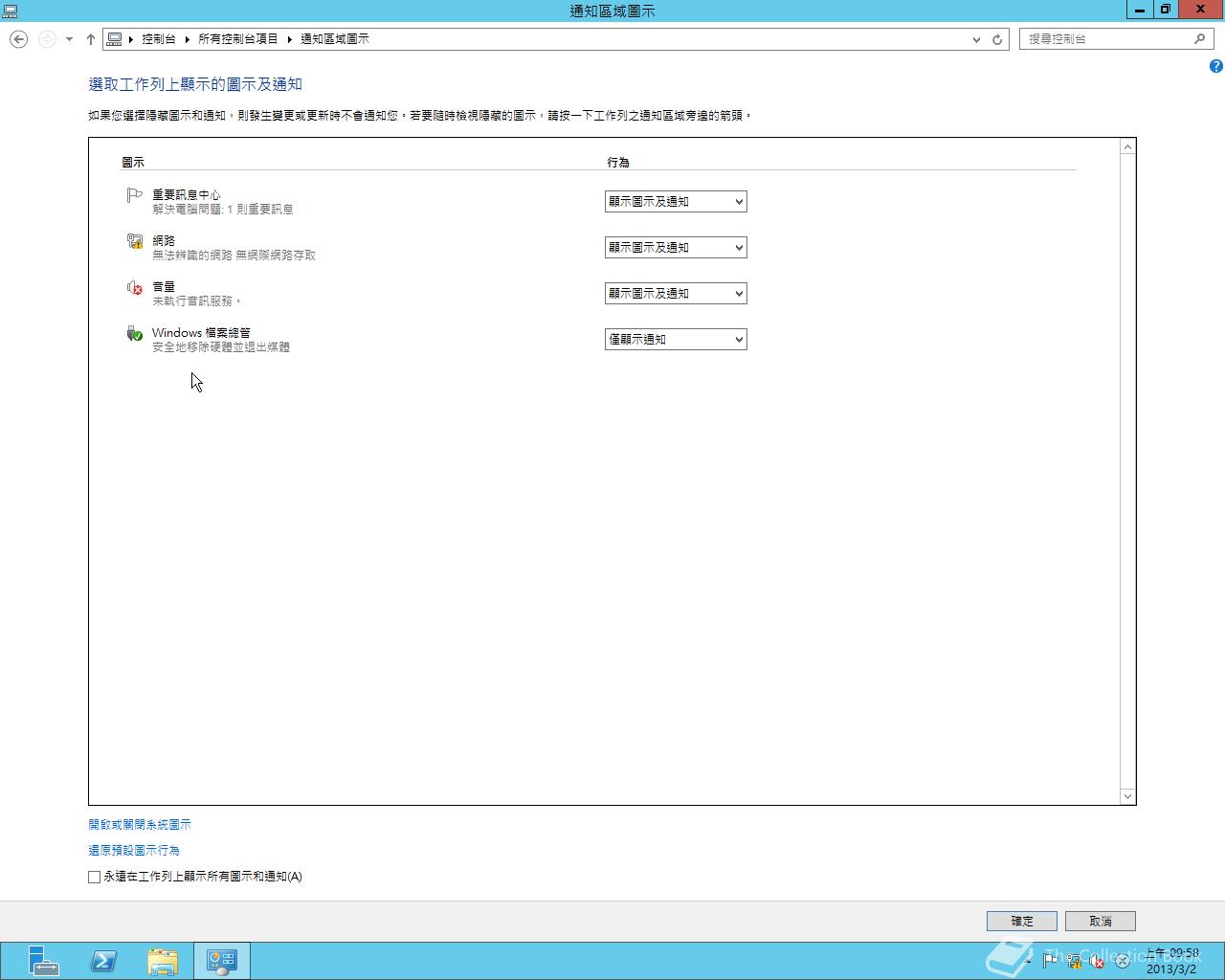Click the network warning tray icon
Image resolution: width=1225 pixels, height=980 pixels.
tap(1074, 960)
